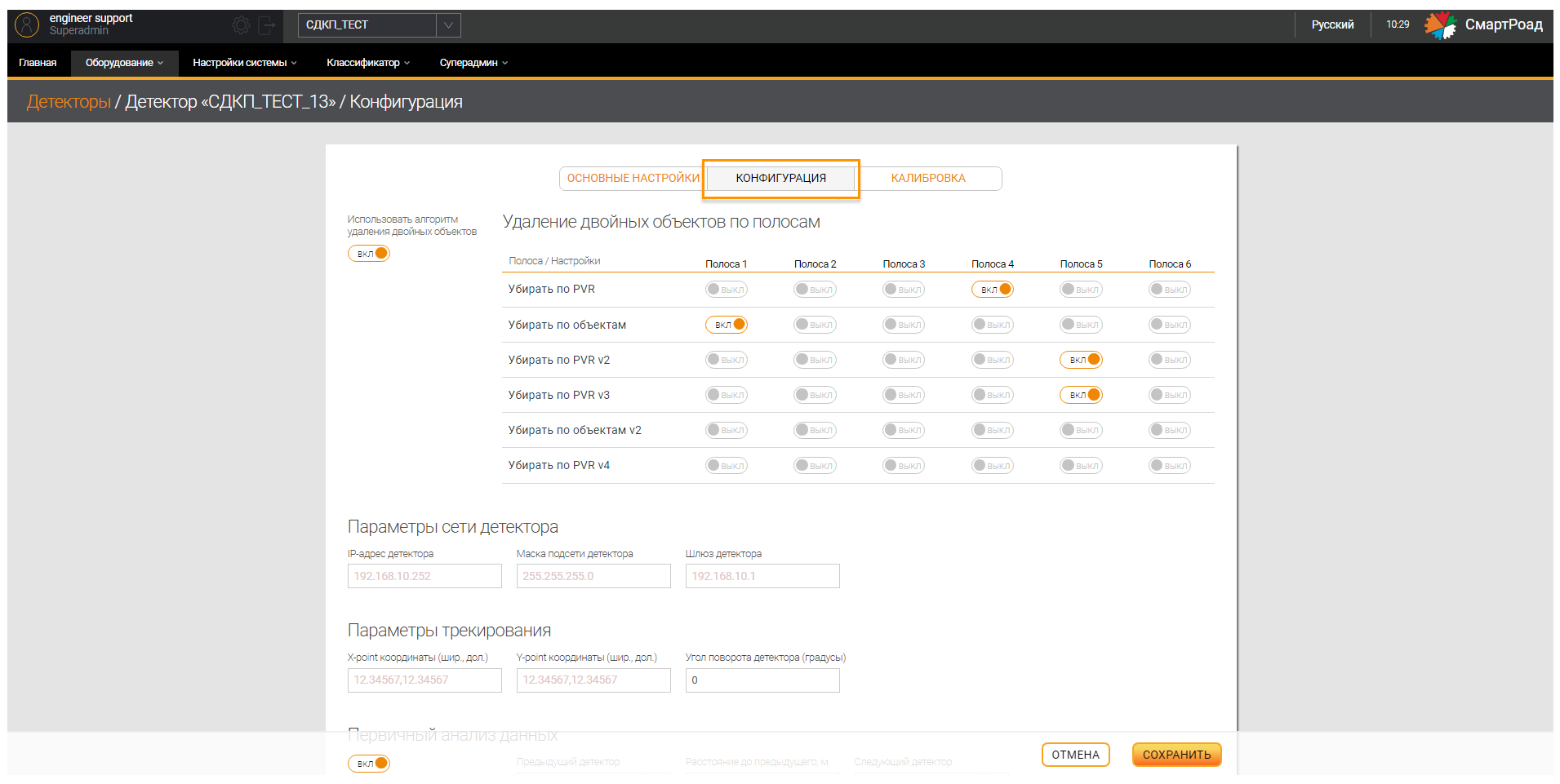Enable Убирать по PVR for Полоса 3
This screenshot has height=784, width=1560.
(904, 290)
